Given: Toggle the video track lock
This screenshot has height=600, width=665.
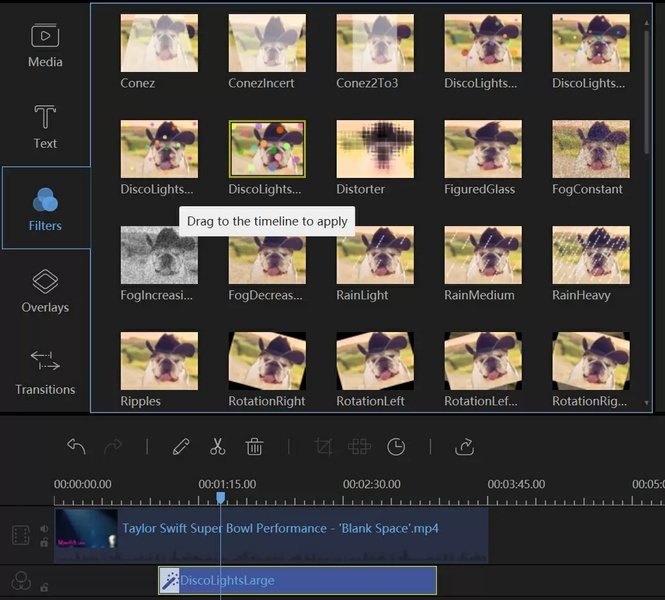Looking at the screenshot, I should (x=44, y=542).
